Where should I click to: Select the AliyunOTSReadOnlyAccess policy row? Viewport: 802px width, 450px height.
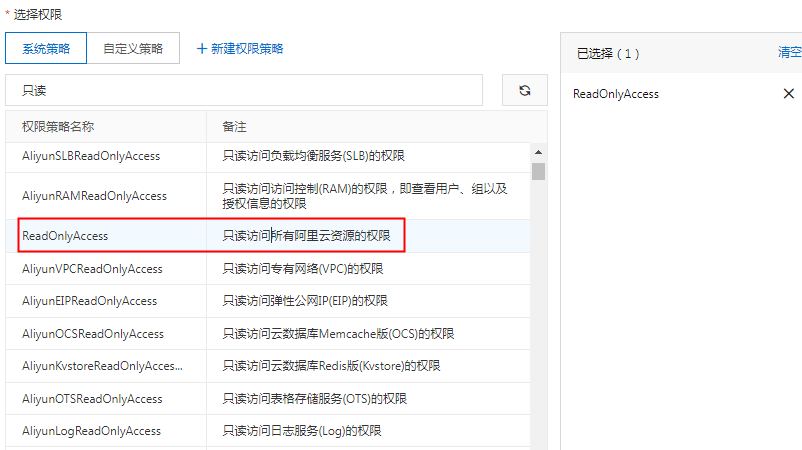(x=268, y=398)
